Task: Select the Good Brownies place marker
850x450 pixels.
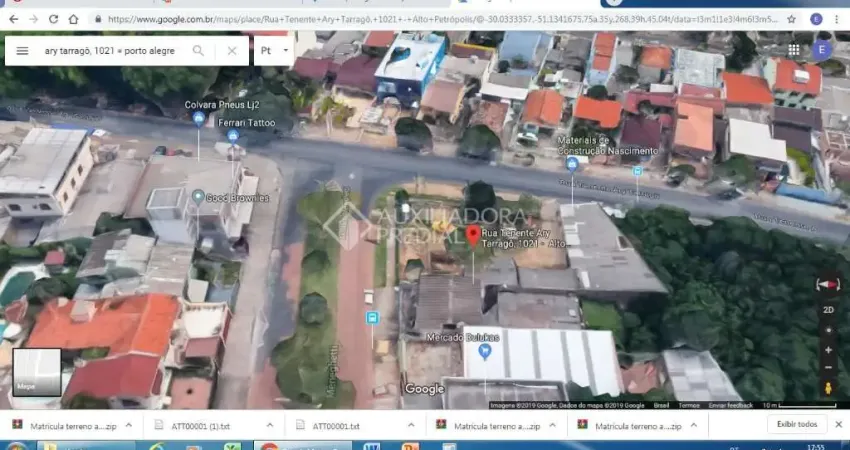Action: 198,196
